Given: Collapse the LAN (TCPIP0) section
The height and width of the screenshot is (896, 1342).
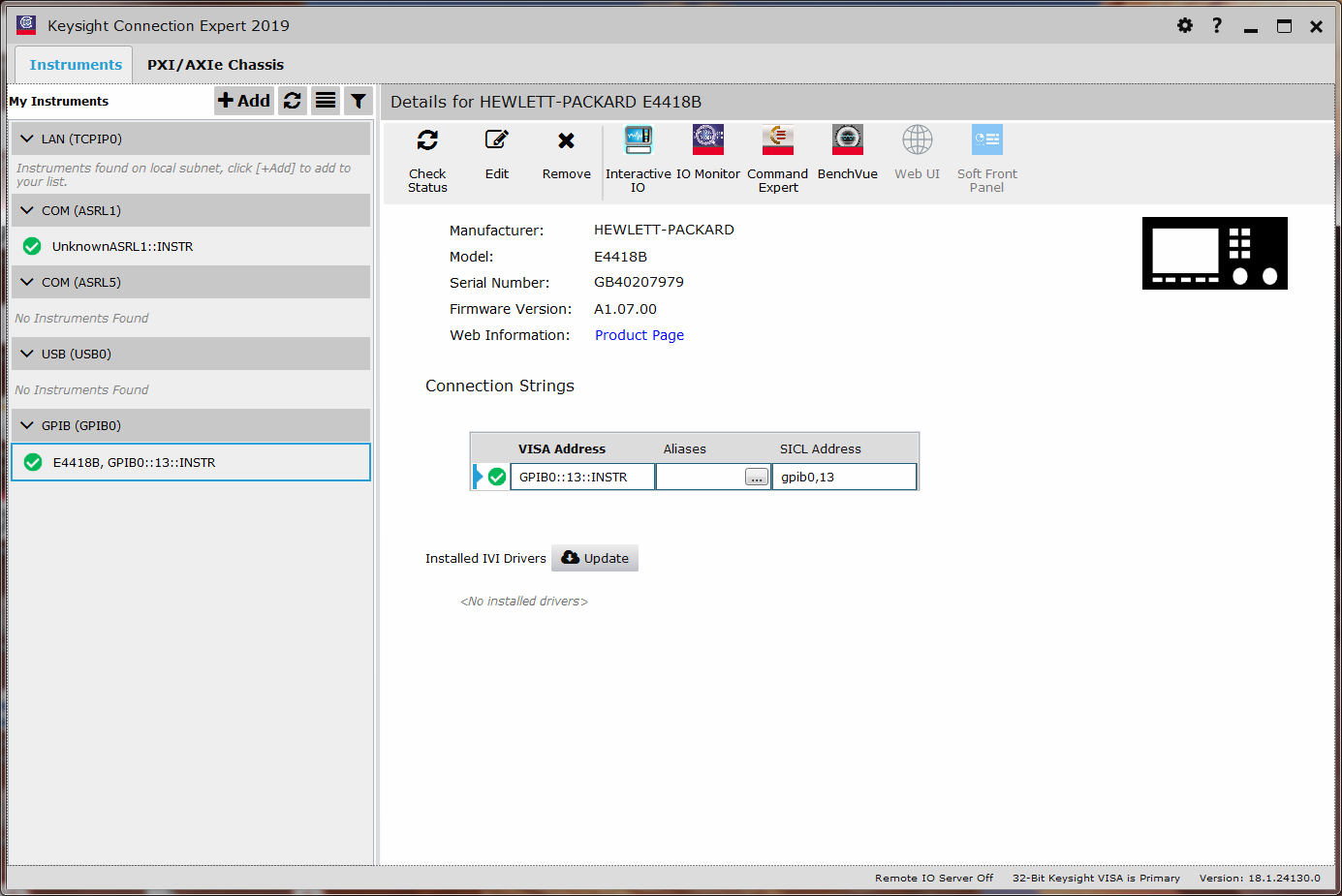Looking at the screenshot, I should pyautogui.click(x=27, y=139).
